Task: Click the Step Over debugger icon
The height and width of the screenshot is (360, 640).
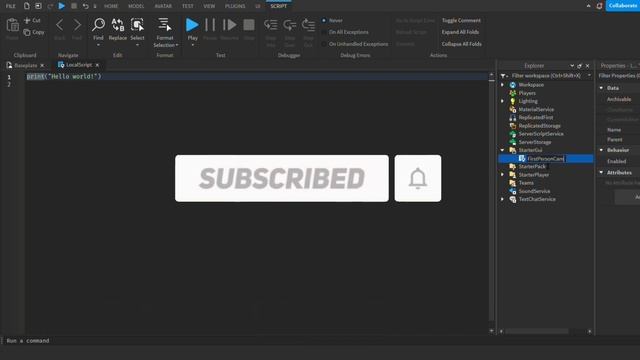Action: point(290,25)
